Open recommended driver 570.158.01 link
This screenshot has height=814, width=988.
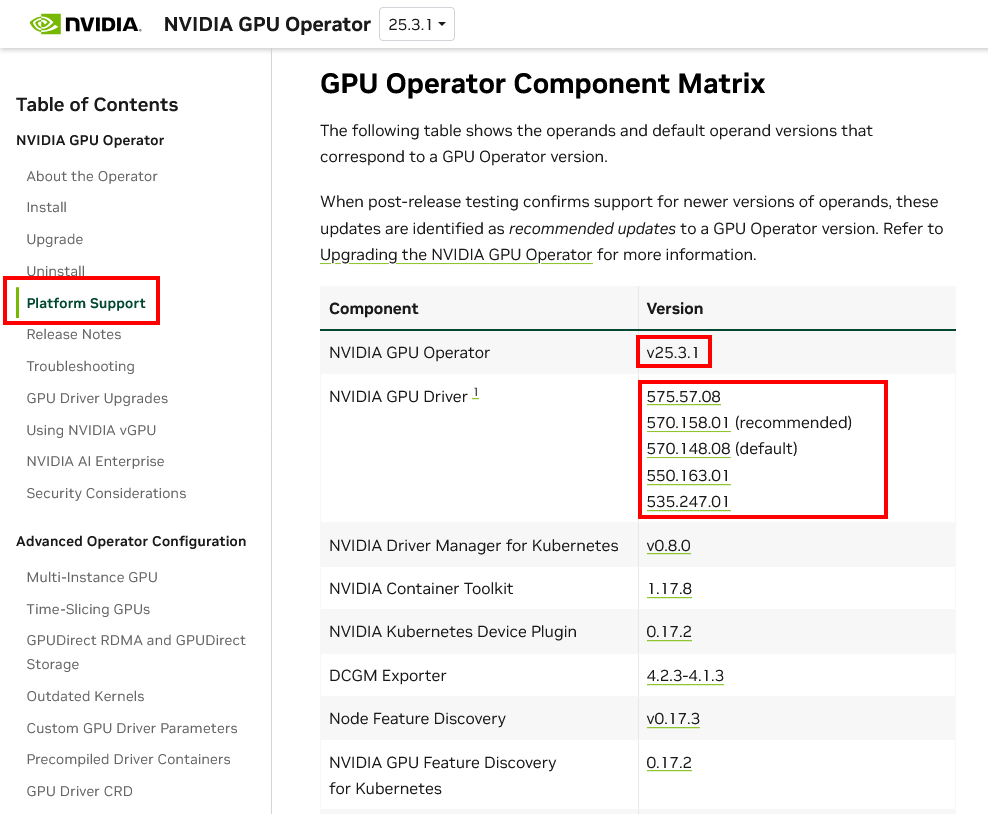688,423
